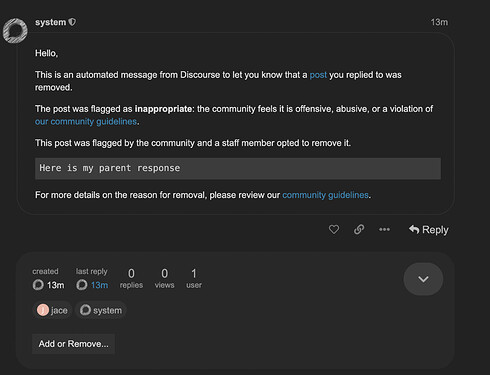This screenshot has width=490, height=375.
Task: Click the last reply avatar icon
Action: pyautogui.click(x=82, y=285)
